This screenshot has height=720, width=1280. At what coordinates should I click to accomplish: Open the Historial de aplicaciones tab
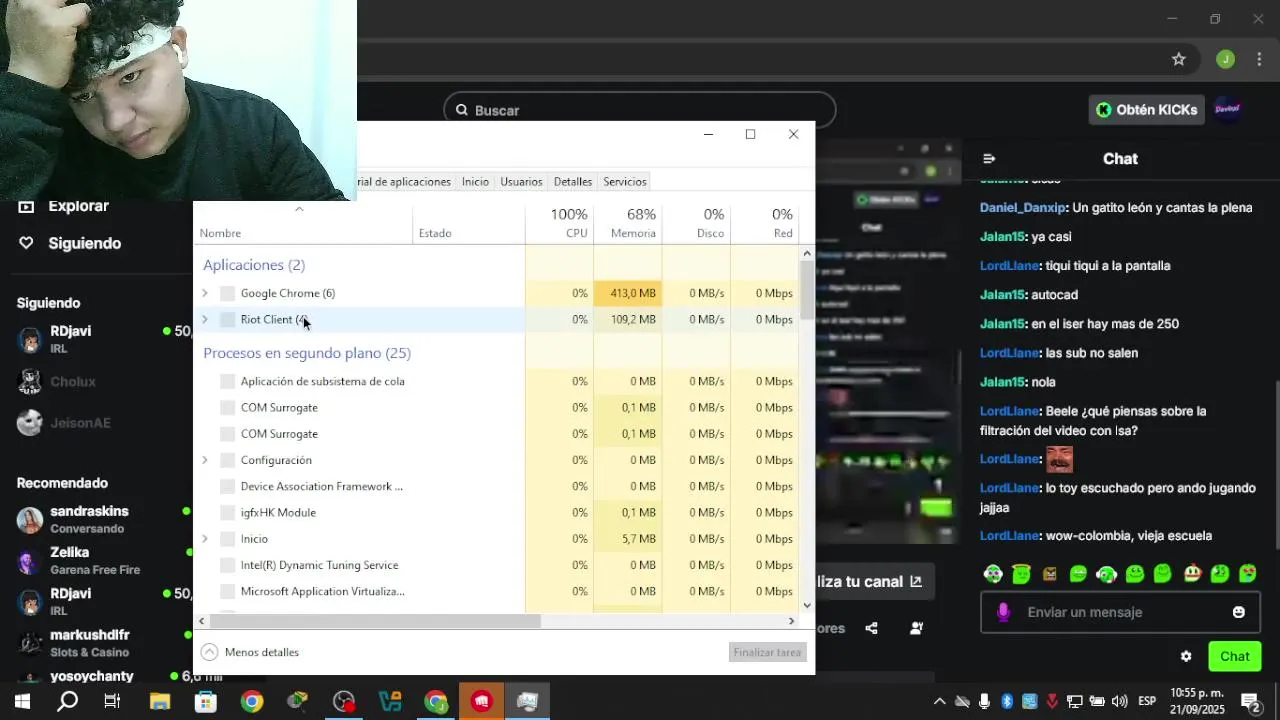(x=405, y=181)
